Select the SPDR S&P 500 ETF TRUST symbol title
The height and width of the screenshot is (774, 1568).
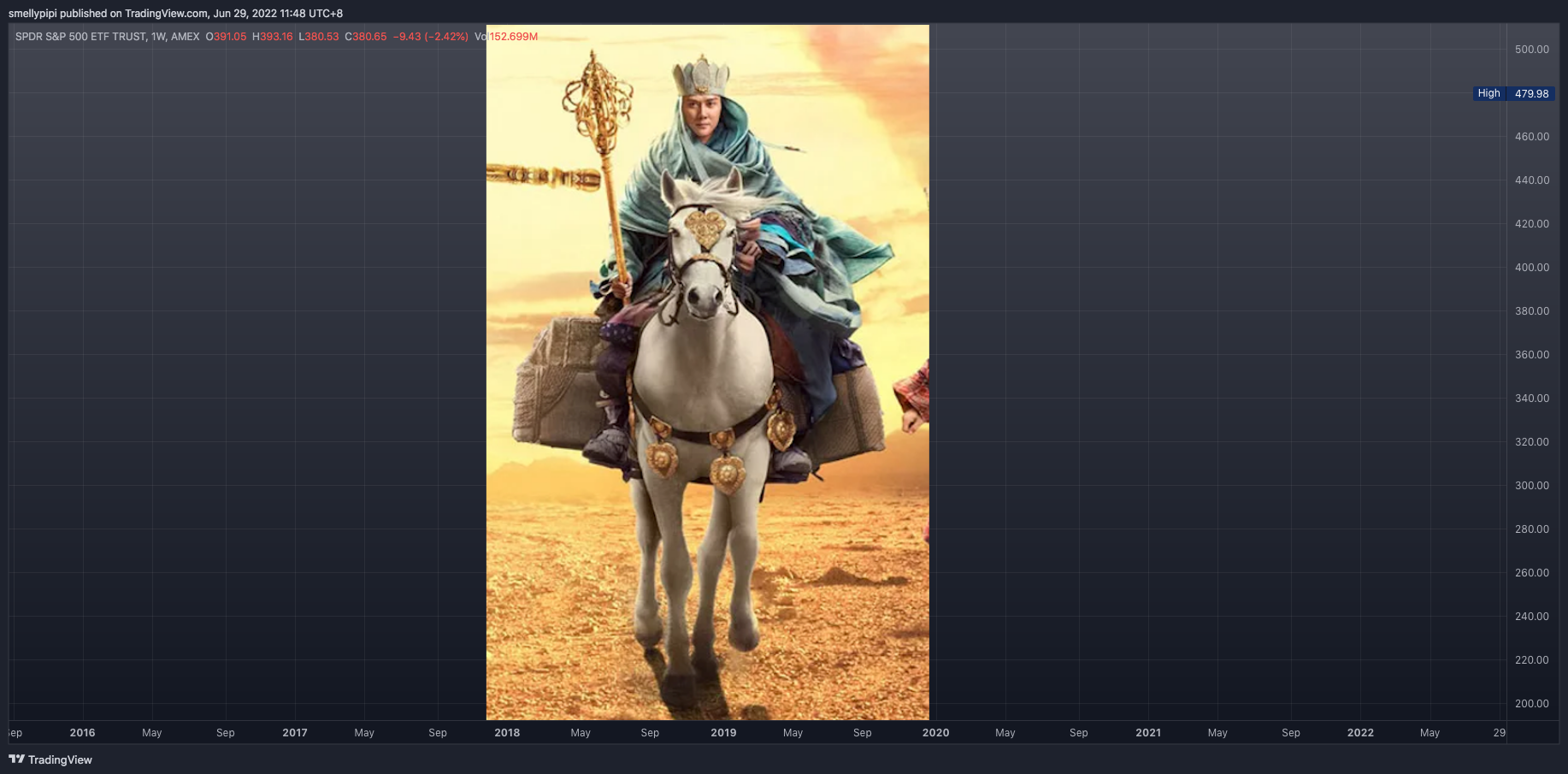tap(107, 37)
